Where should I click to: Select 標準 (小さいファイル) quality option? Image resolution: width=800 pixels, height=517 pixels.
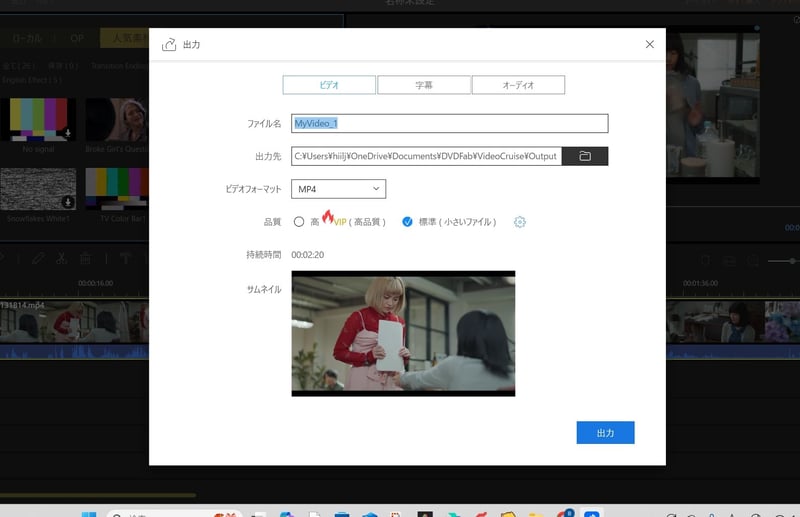click(x=407, y=222)
